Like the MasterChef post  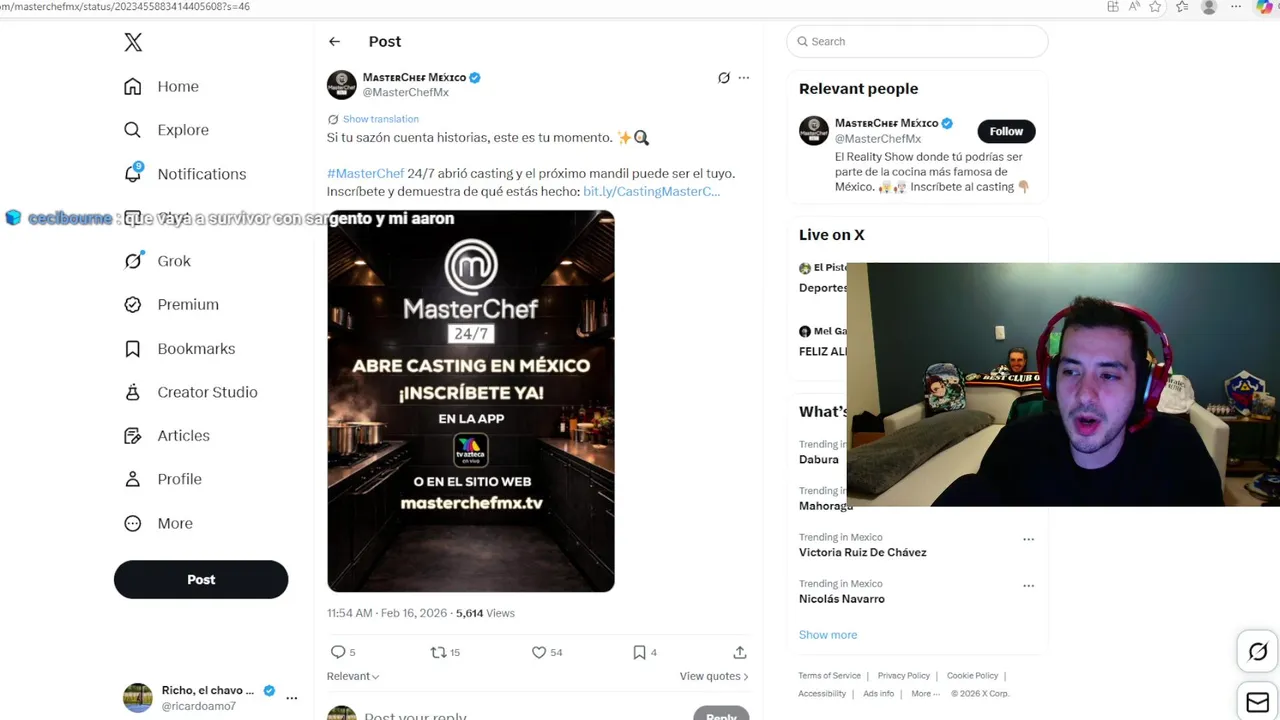539,652
